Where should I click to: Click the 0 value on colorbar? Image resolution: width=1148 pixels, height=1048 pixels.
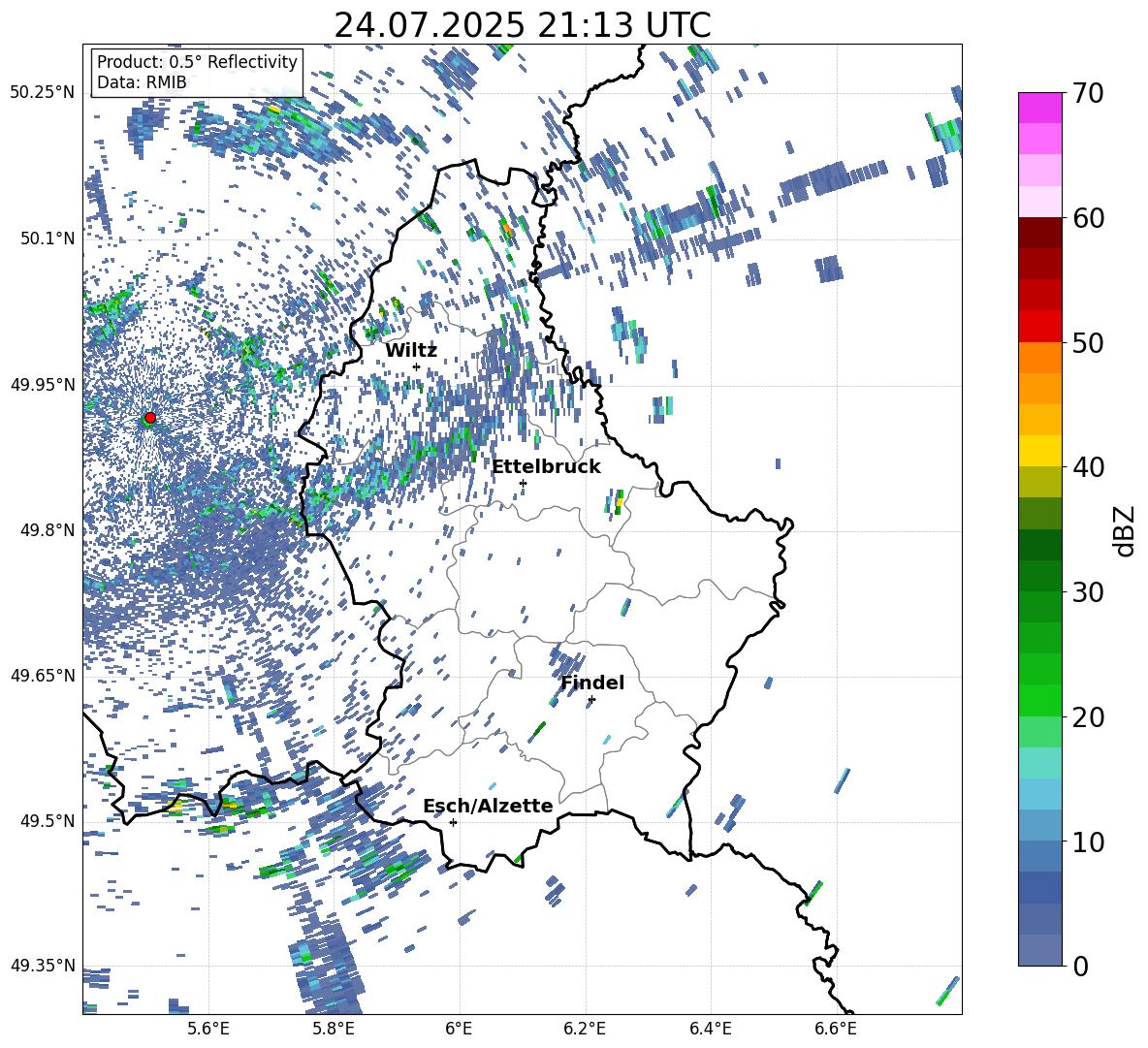coord(1081,966)
